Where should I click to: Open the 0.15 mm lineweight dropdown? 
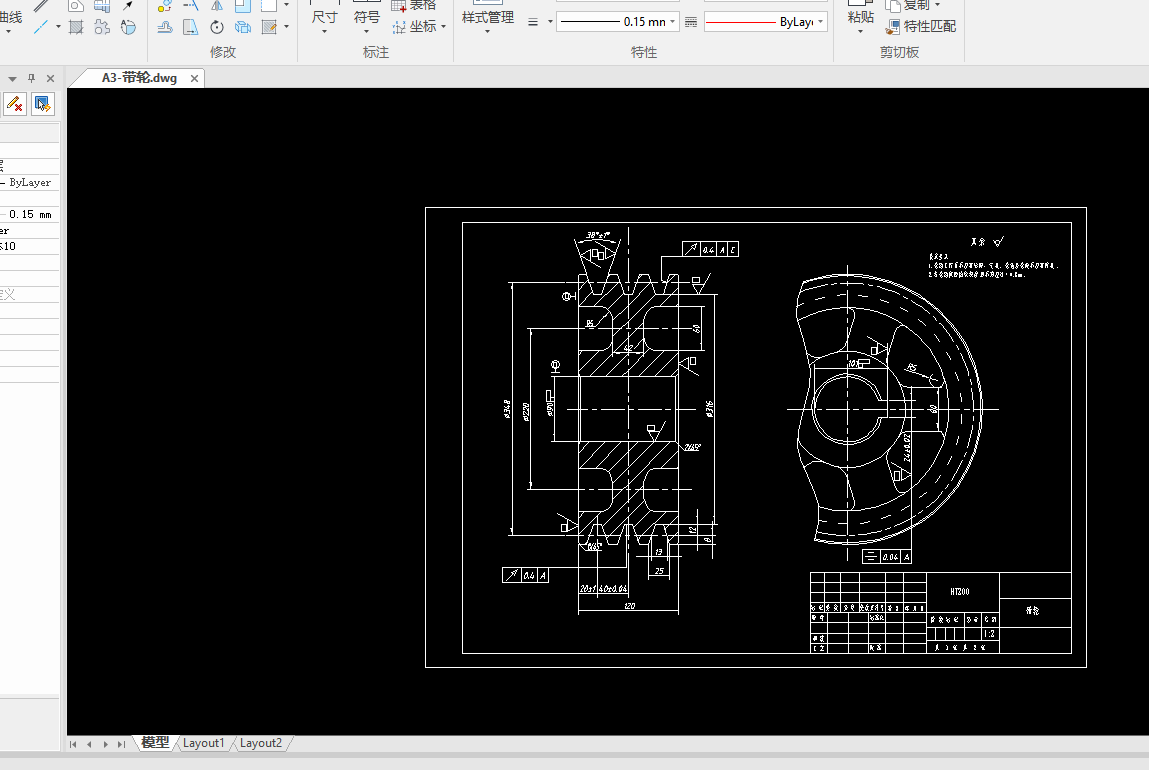(x=672, y=22)
